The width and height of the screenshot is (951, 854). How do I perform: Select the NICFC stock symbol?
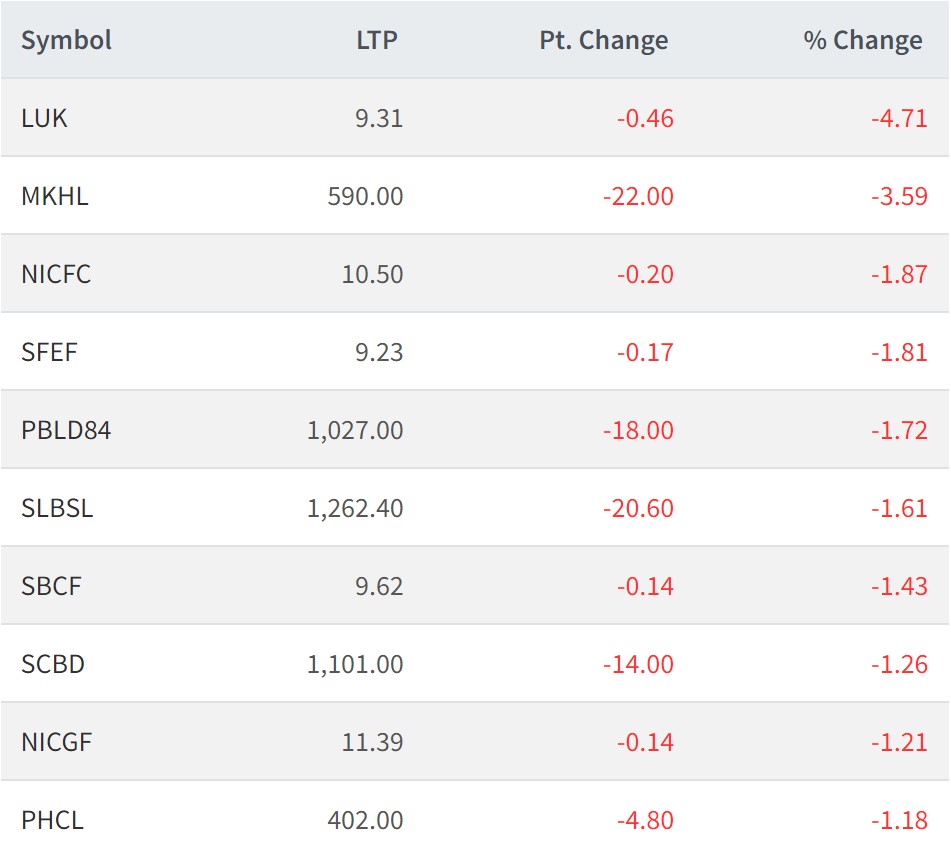(x=56, y=275)
